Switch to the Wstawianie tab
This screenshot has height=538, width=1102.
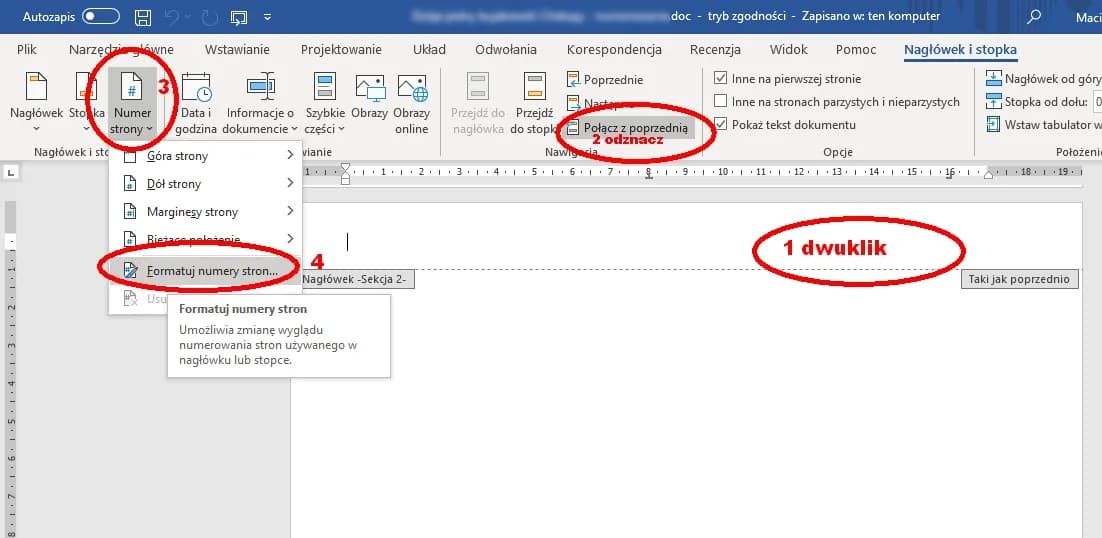point(237,50)
